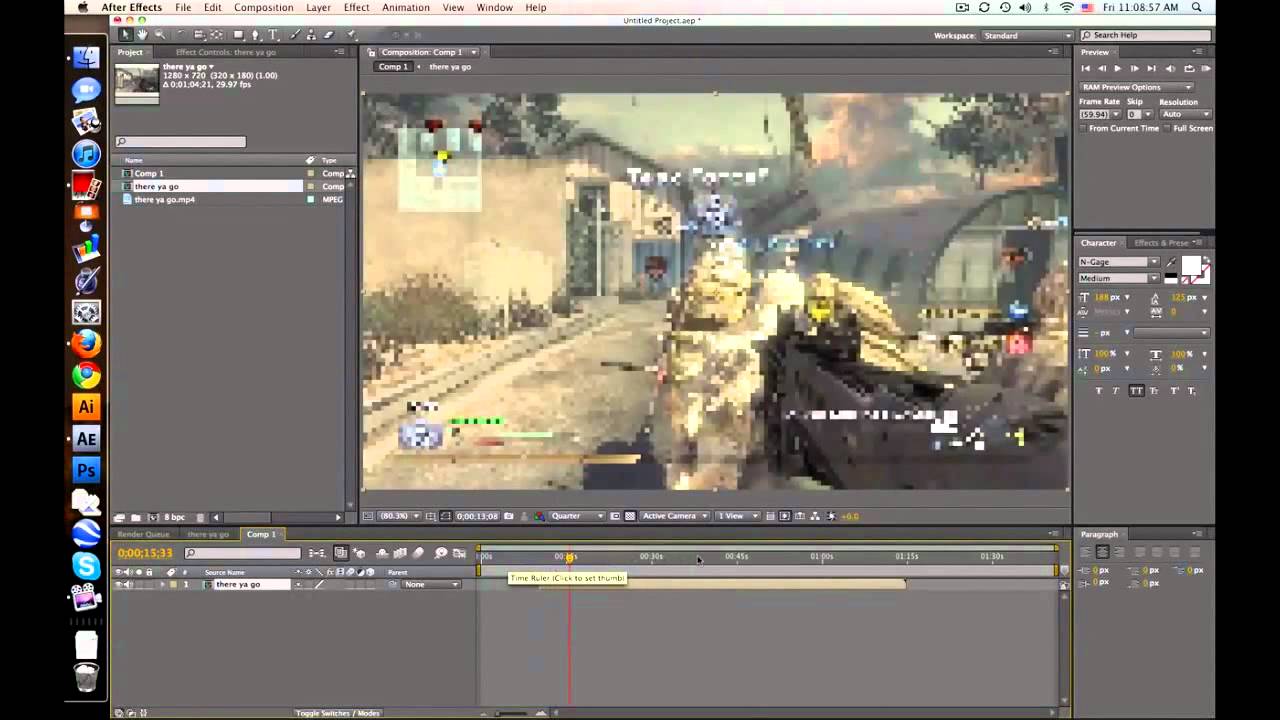Open the Animation menu

point(406,7)
